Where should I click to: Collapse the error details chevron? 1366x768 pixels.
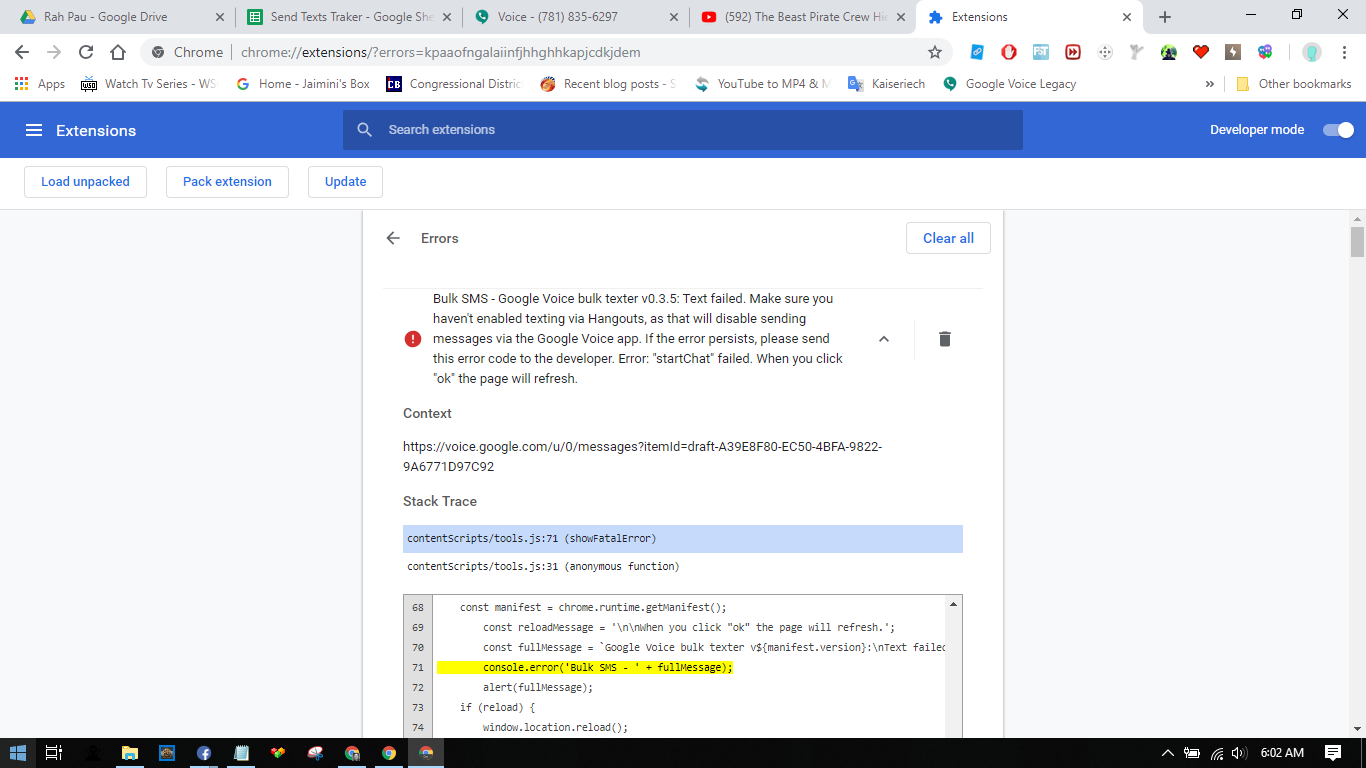tap(884, 339)
